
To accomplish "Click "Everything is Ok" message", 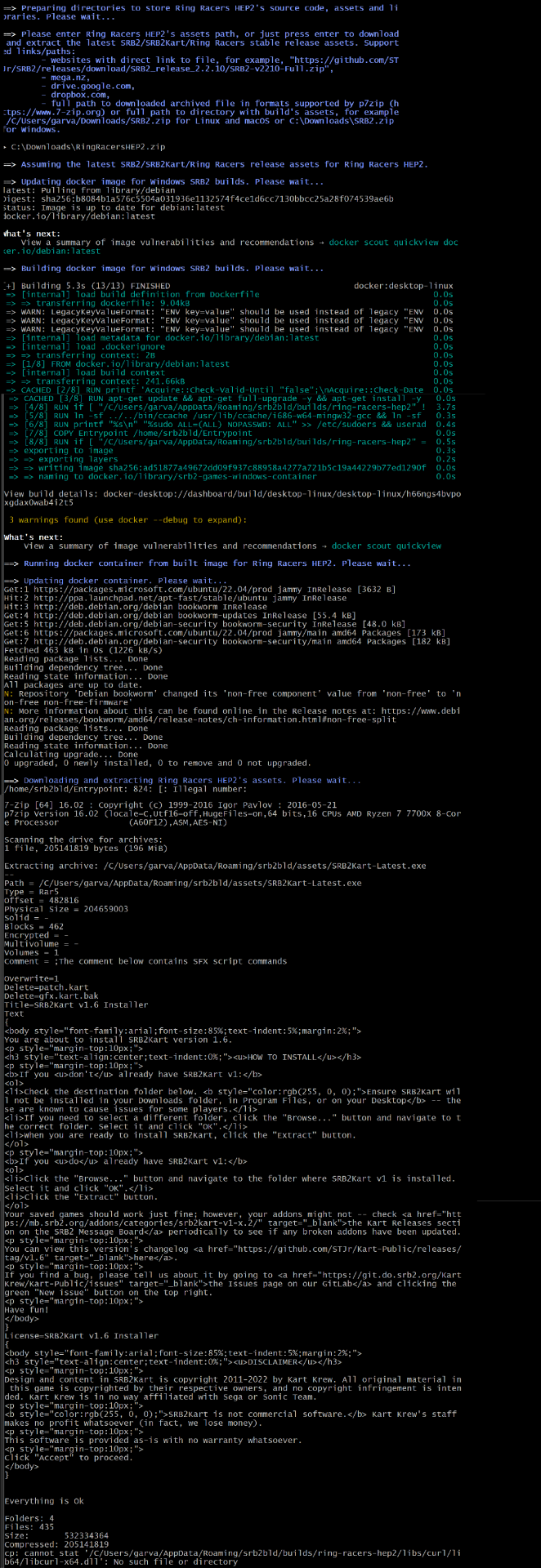I will 44,1500.
